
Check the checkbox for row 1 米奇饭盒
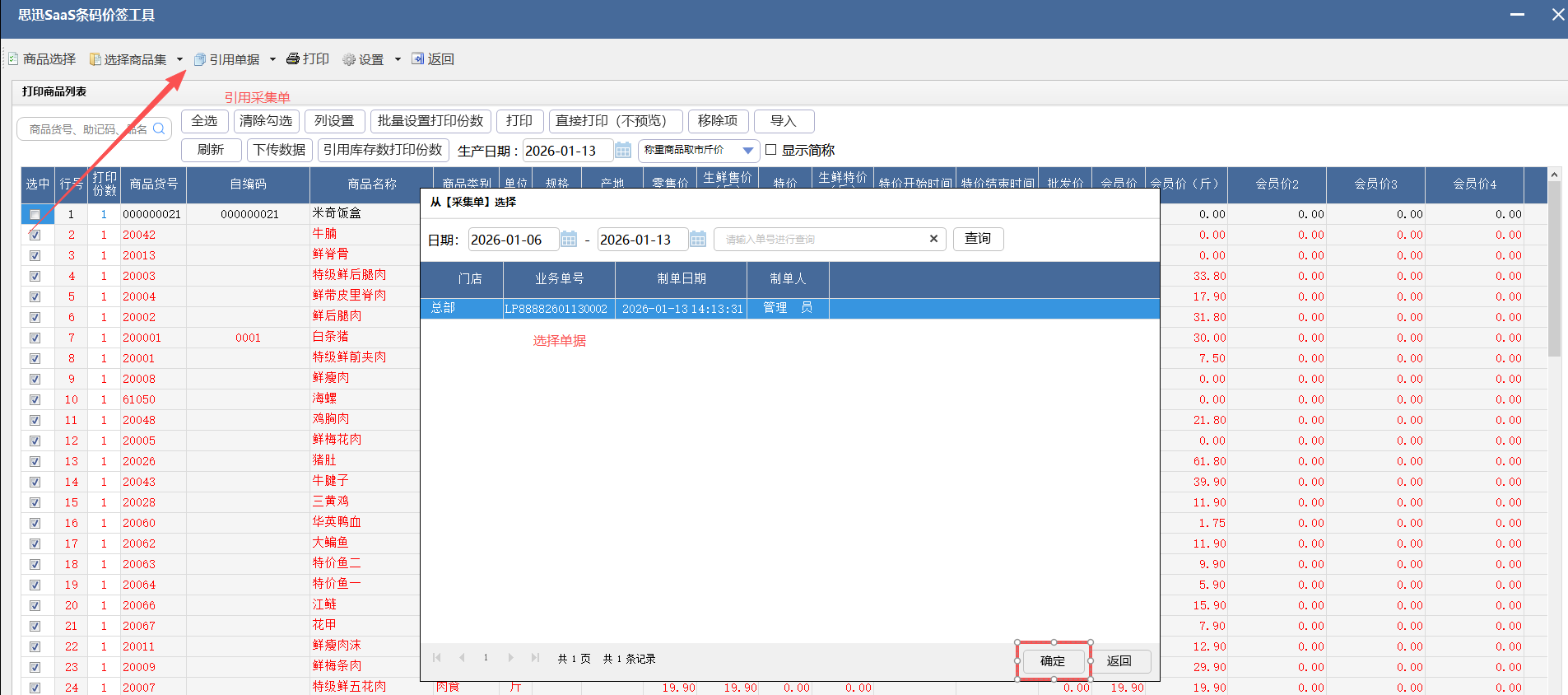tap(35, 214)
